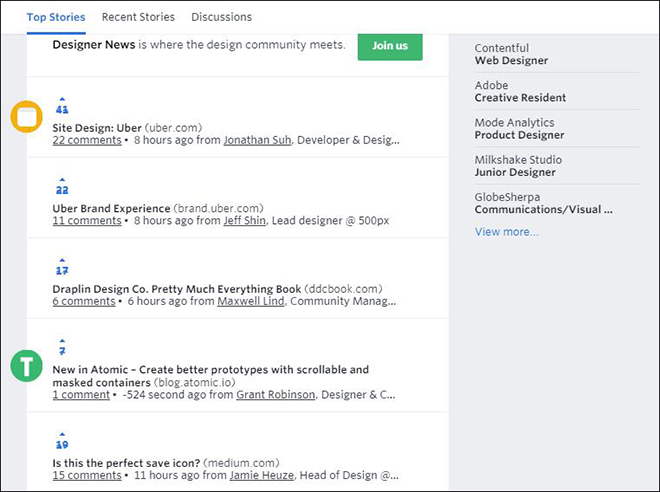This screenshot has height=492, width=660.
Task: Switch to the Top Stories tab
Action: 56,17
